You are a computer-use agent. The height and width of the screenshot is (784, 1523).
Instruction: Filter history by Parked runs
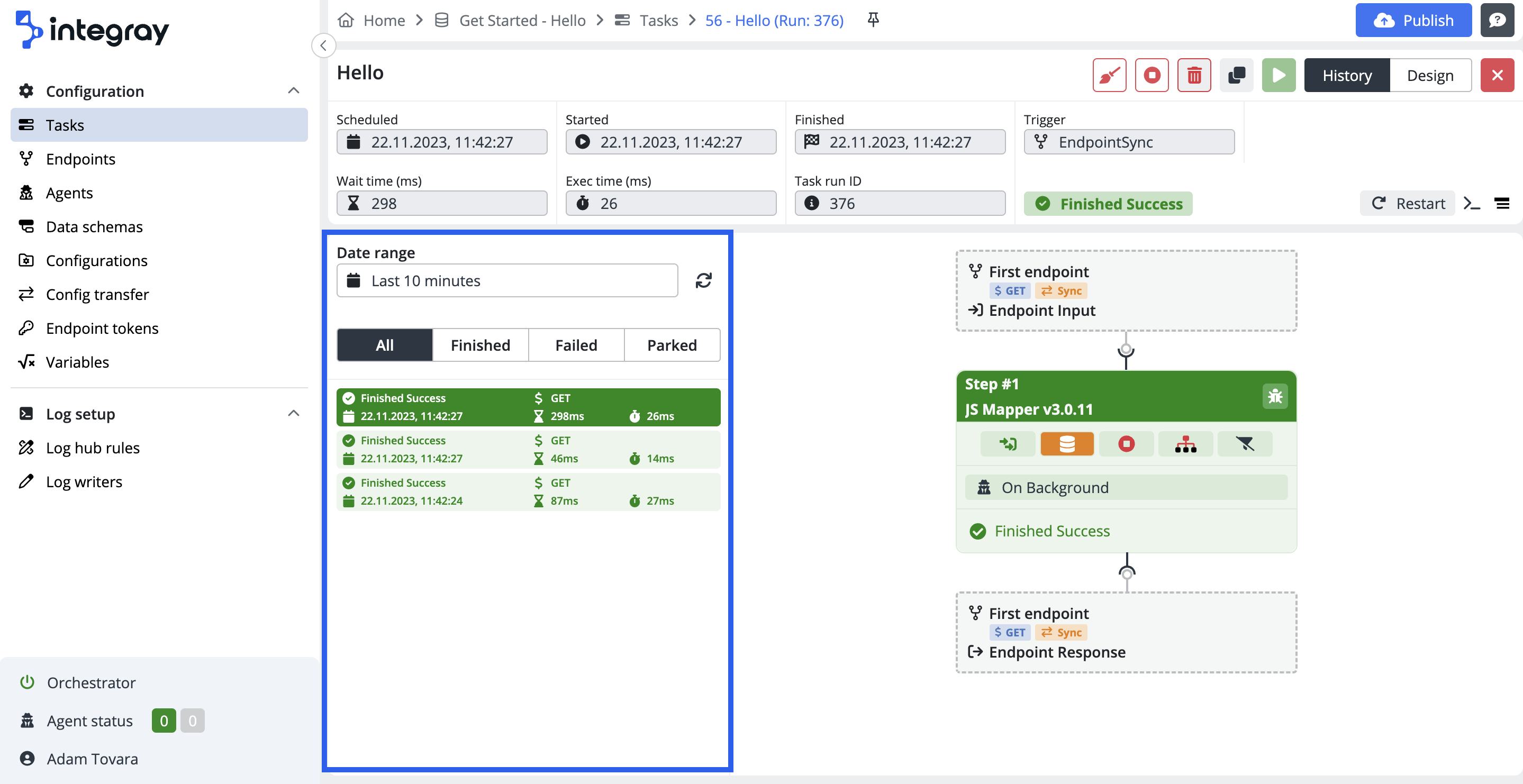pos(671,345)
